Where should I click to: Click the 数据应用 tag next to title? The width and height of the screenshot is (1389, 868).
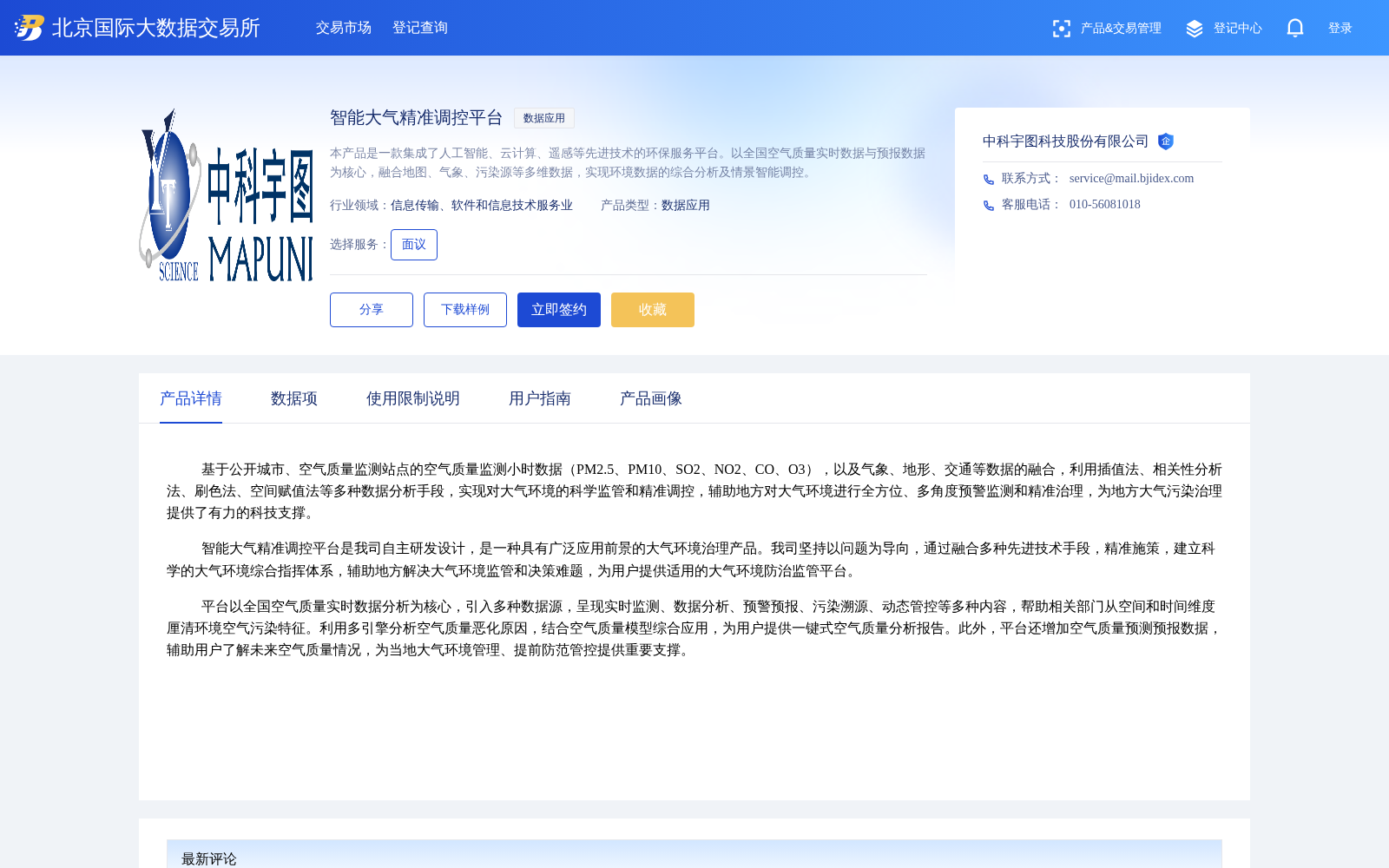click(x=544, y=118)
